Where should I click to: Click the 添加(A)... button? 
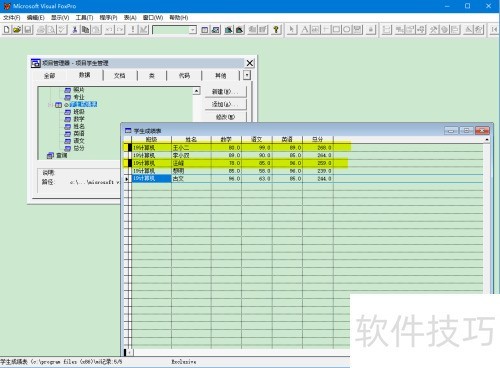[225, 104]
